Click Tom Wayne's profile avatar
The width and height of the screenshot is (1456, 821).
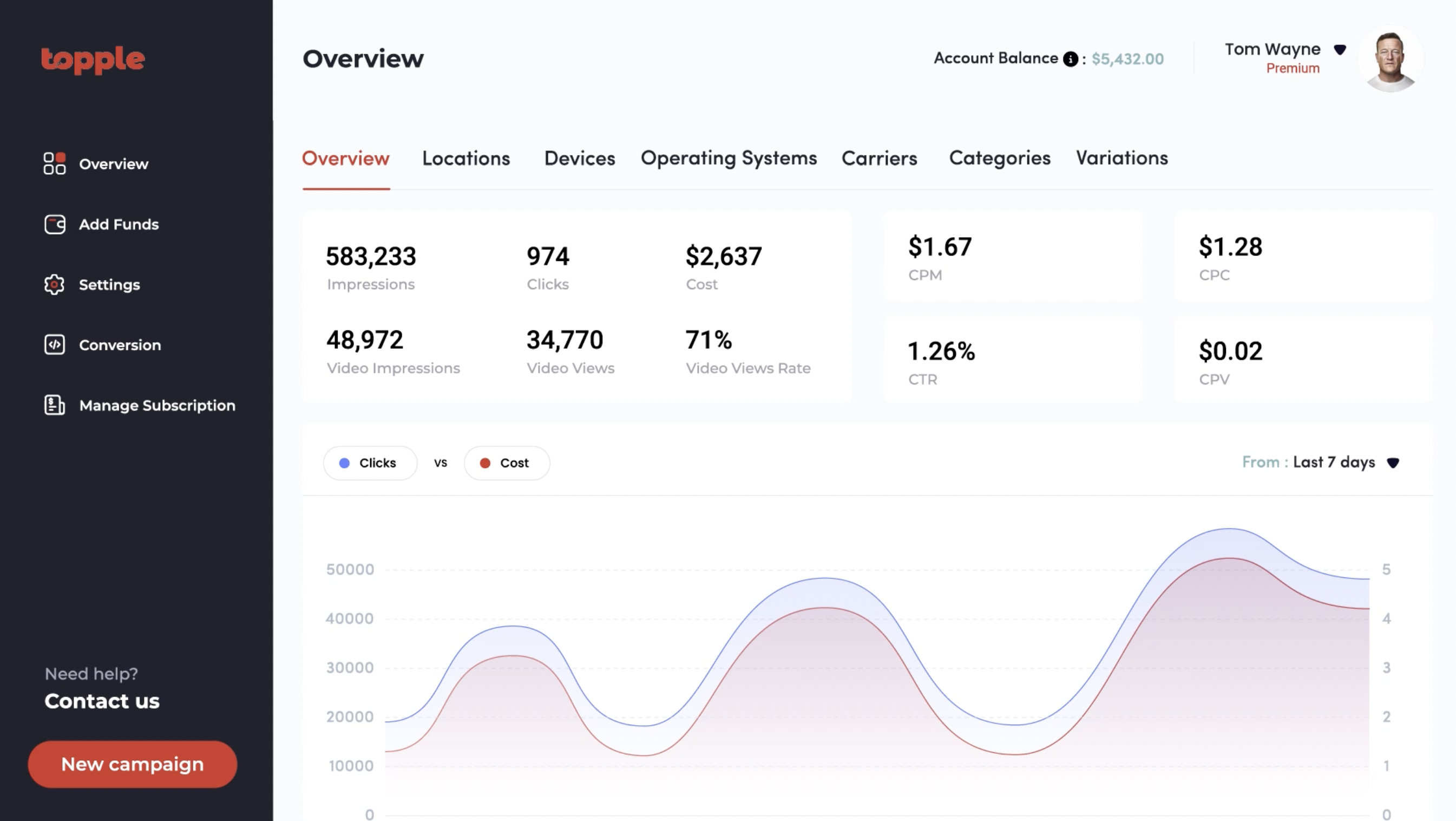[x=1390, y=60]
